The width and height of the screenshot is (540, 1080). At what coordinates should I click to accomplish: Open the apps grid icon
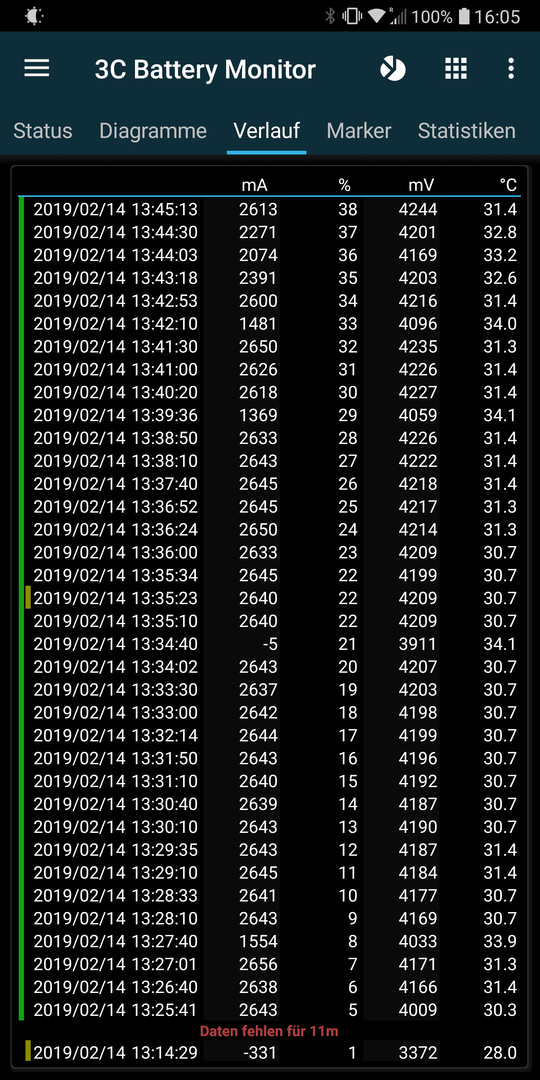pos(455,68)
